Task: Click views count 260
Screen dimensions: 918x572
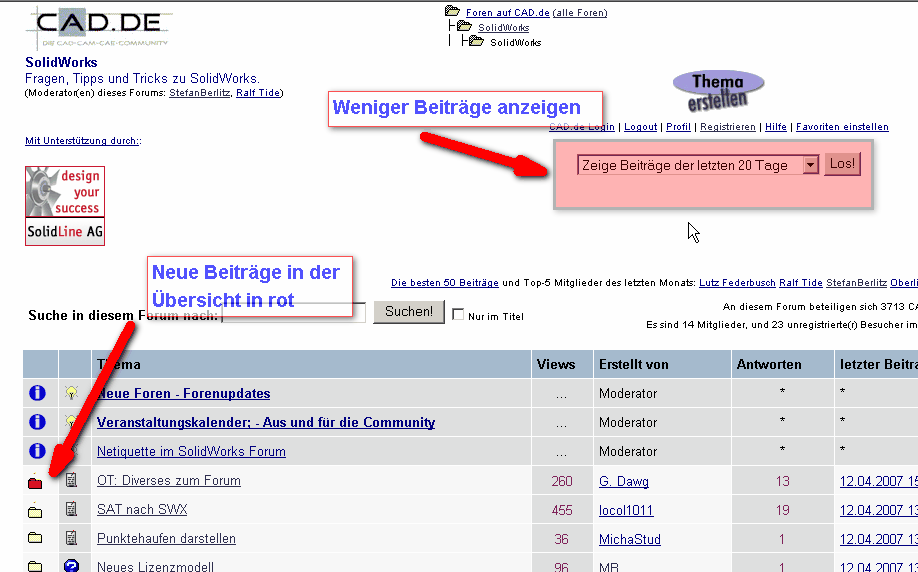Action: (x=561, y=481)
